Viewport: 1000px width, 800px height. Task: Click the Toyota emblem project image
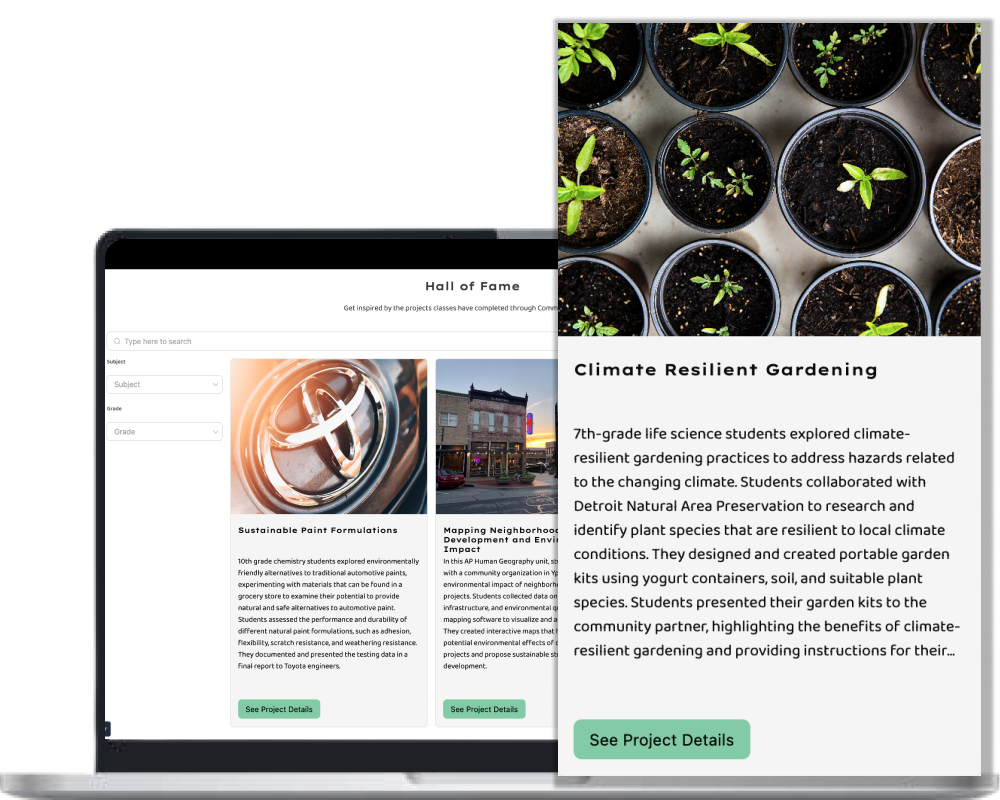tap(329, 436)
